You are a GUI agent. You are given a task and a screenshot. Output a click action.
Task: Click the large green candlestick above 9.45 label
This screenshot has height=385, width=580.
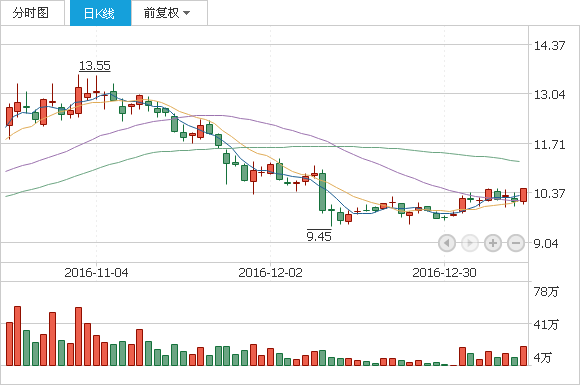pyautogui.click(x=323, y=192)
